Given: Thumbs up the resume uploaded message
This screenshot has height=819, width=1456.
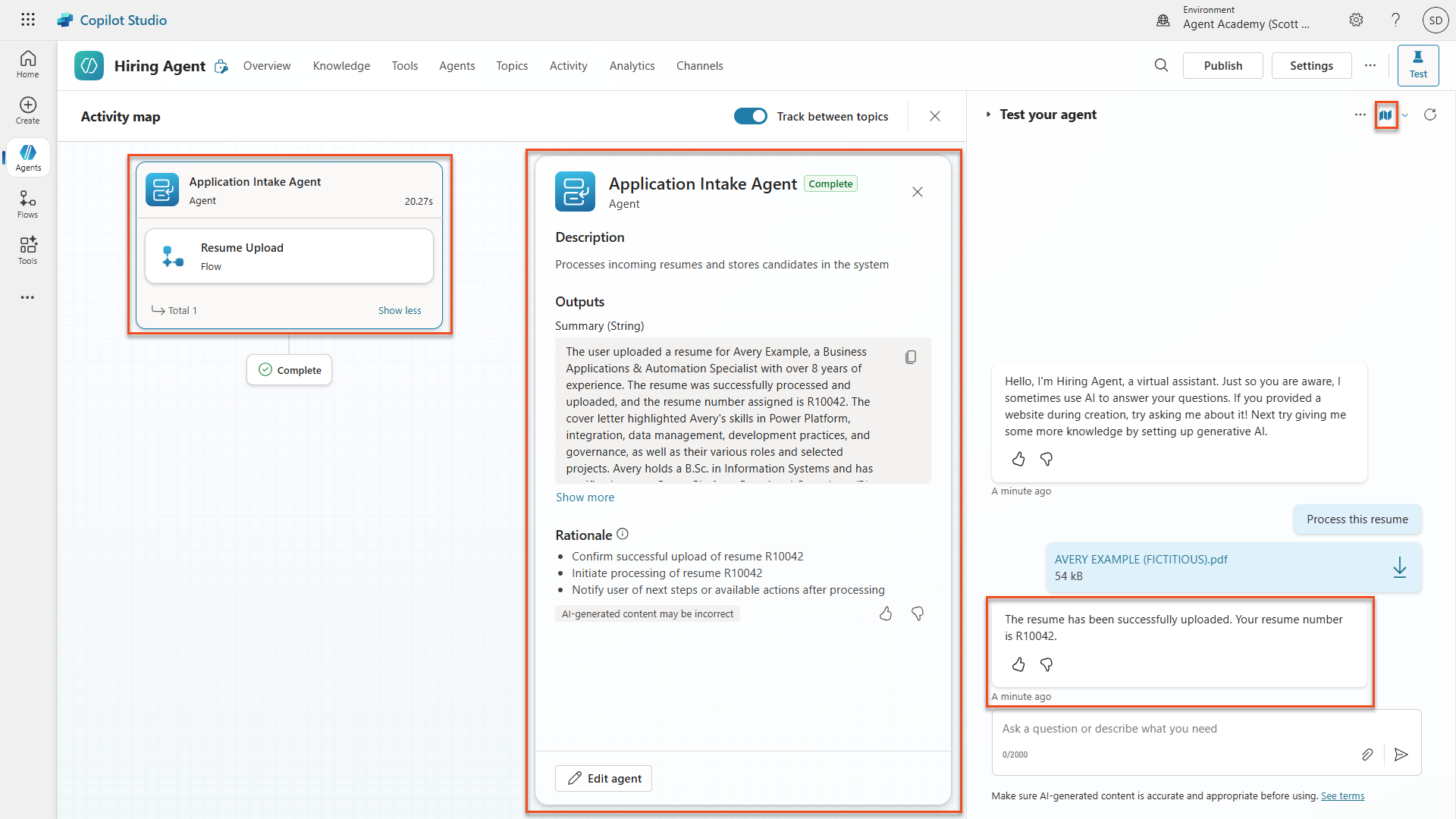Looking at the screenshot, I should (x=1018, y=665).
